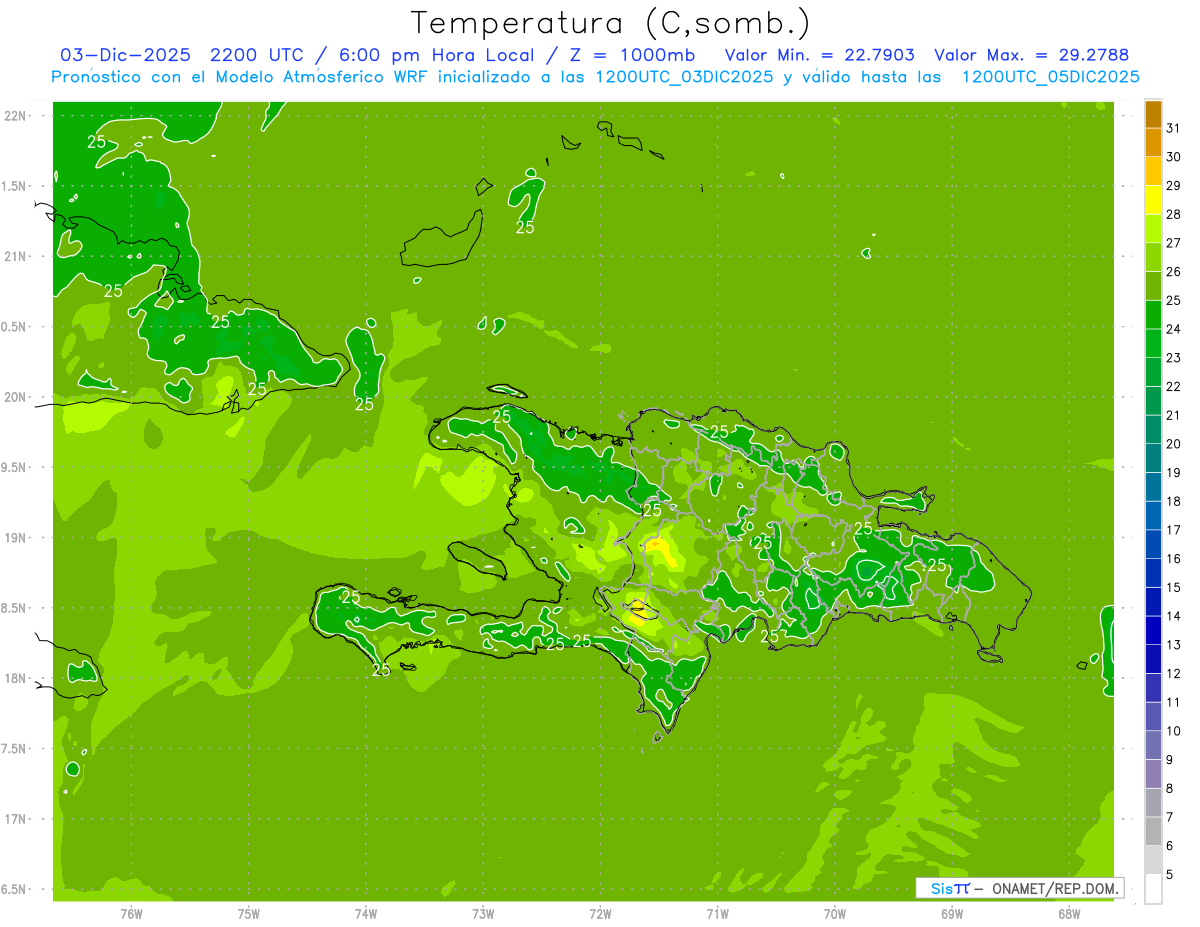Click the '31' colorbar scale label
This screenshot has height=927, width=1200.
click(x=1174, y=127)
